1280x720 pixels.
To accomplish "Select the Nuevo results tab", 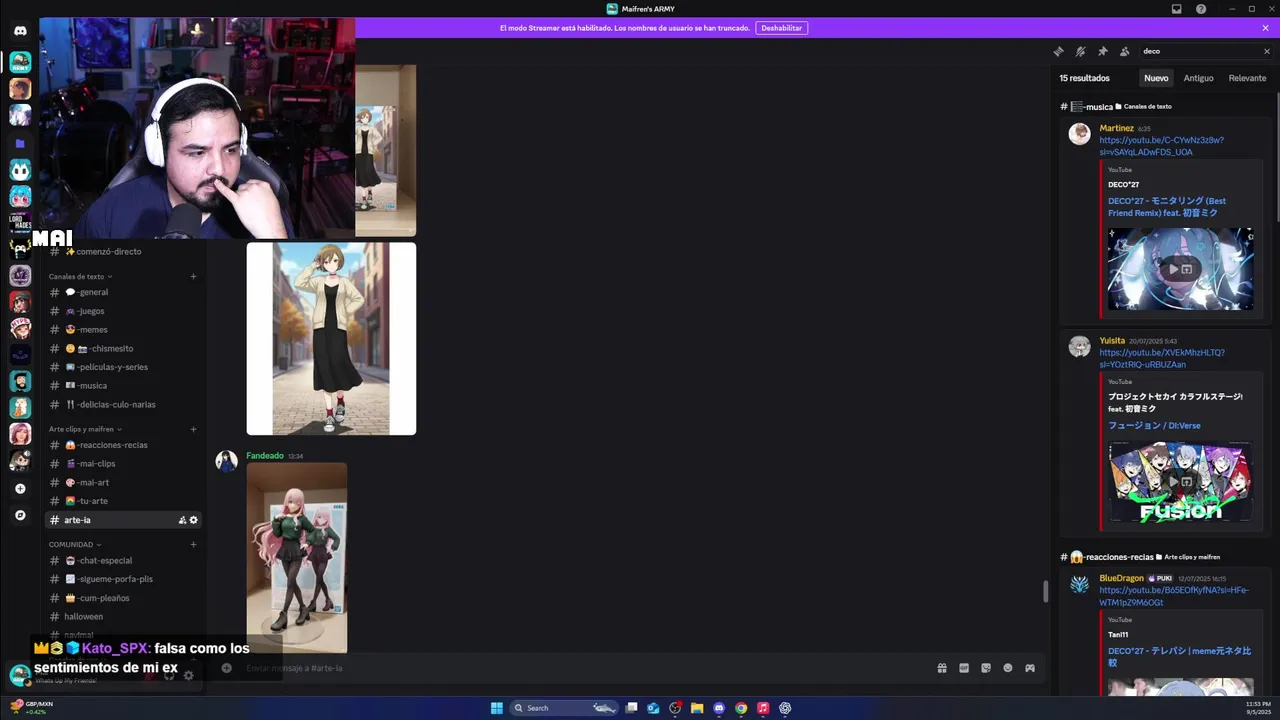I will (1156, 78).
